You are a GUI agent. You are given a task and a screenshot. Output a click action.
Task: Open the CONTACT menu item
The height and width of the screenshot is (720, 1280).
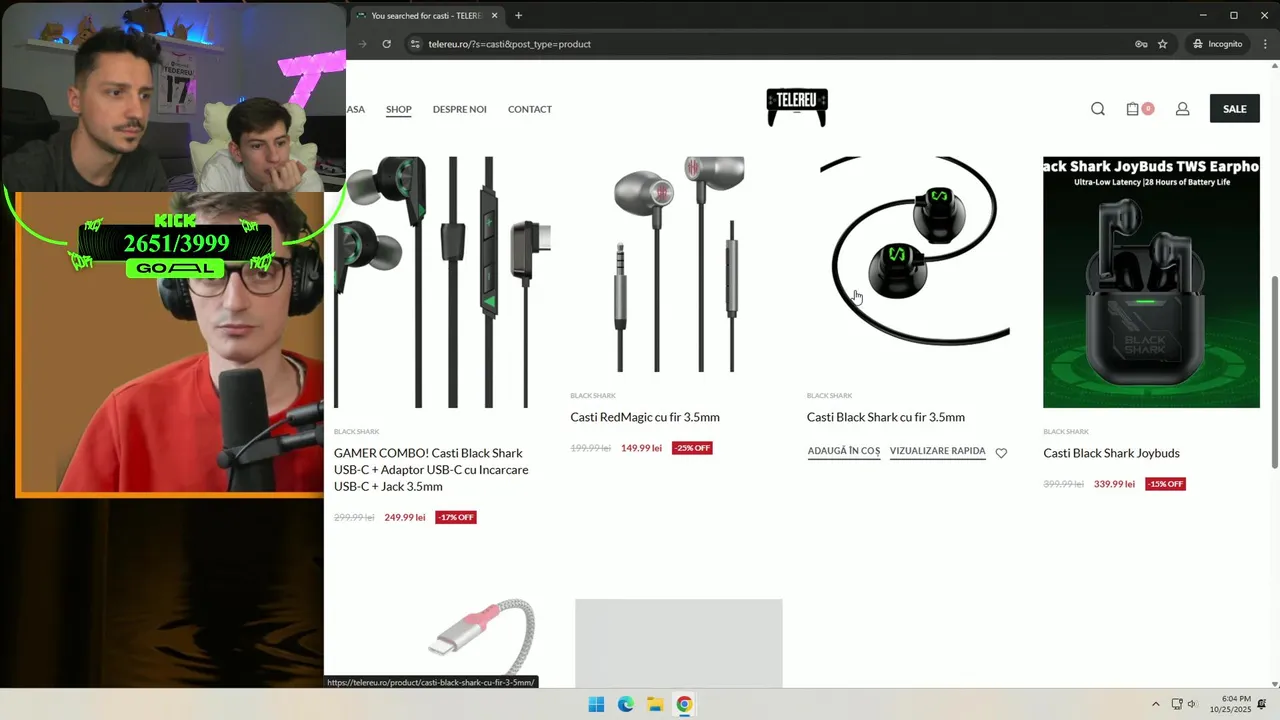point(530,109)
